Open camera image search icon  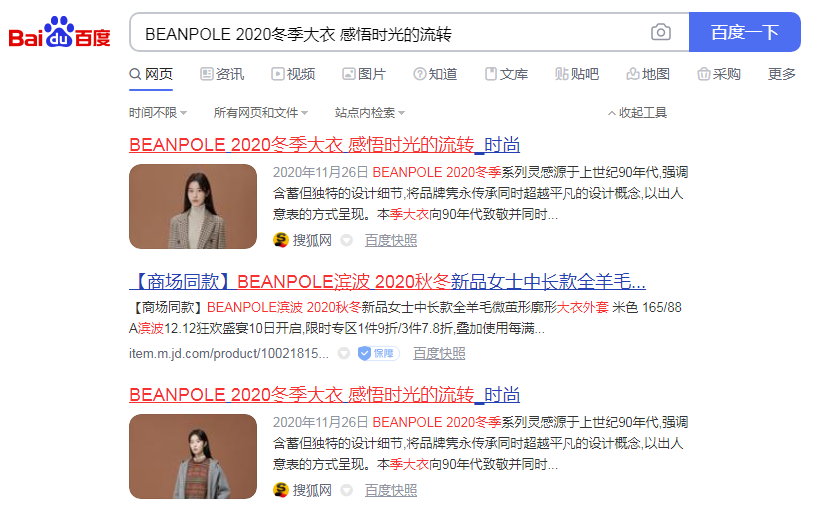coord(660,32)
